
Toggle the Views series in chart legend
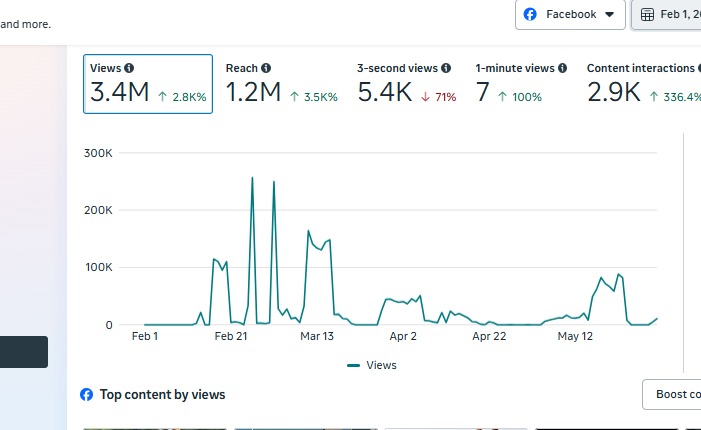(x=372, y=366)
